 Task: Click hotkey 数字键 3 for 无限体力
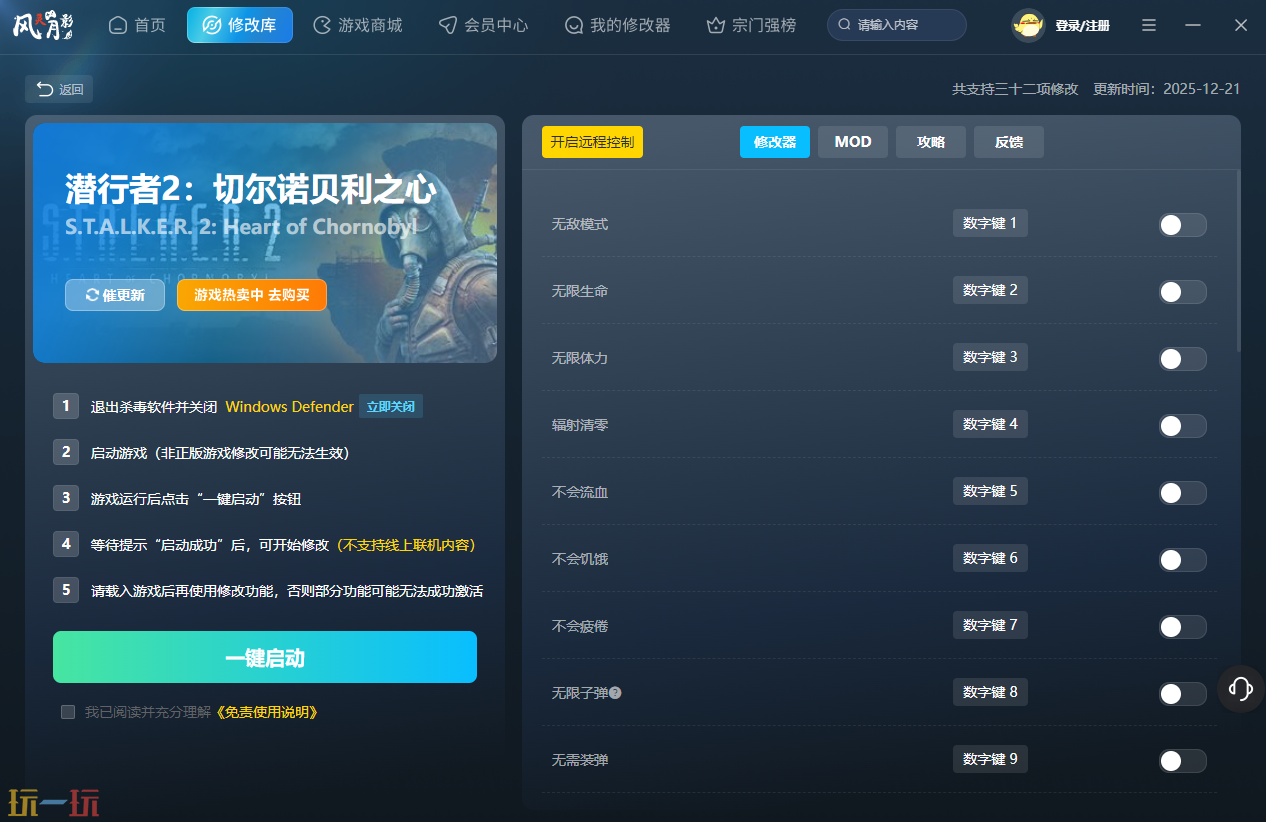coord(990,357)
